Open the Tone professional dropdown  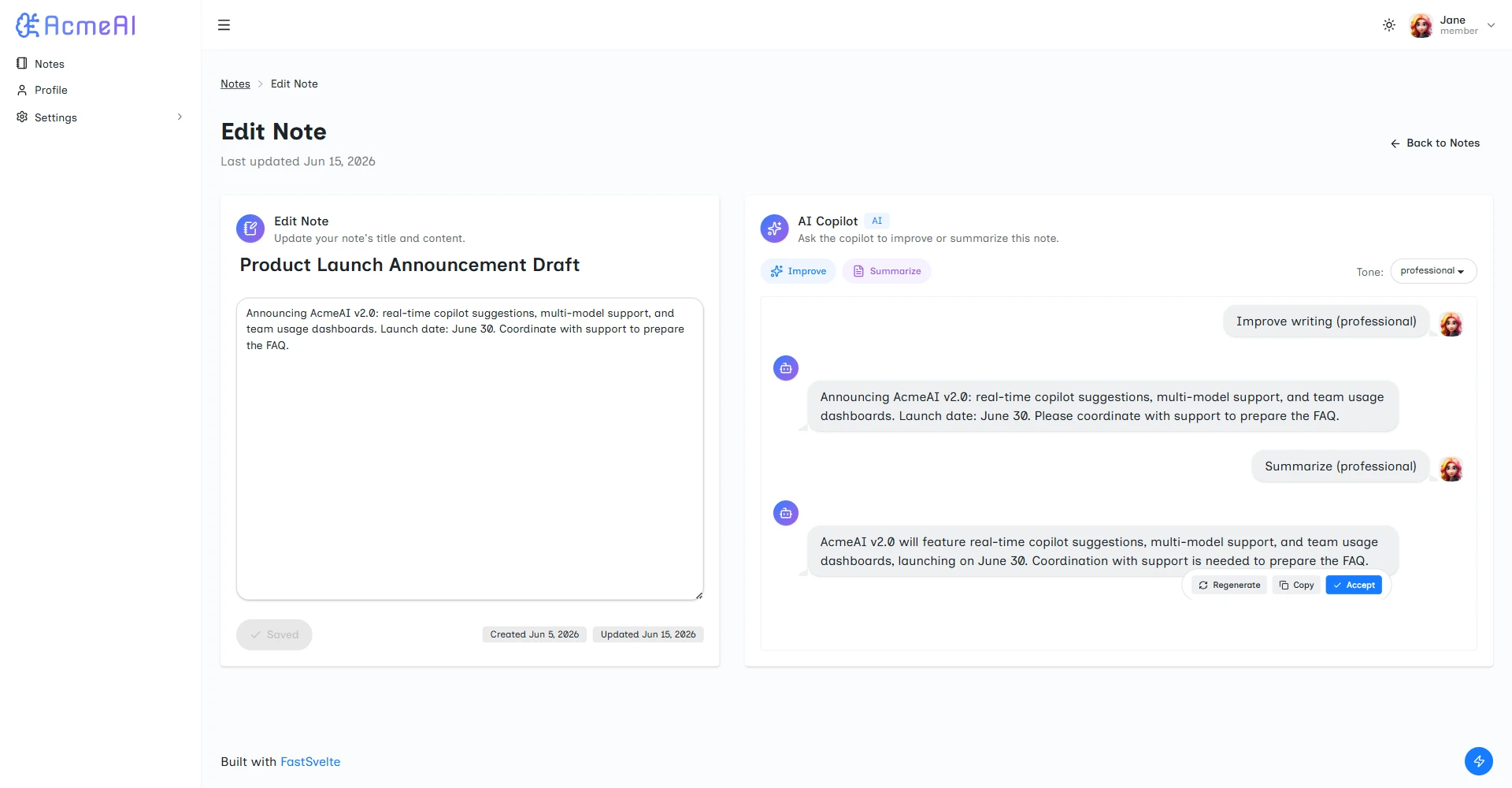pyautogui.click(x=1432, y=271)
